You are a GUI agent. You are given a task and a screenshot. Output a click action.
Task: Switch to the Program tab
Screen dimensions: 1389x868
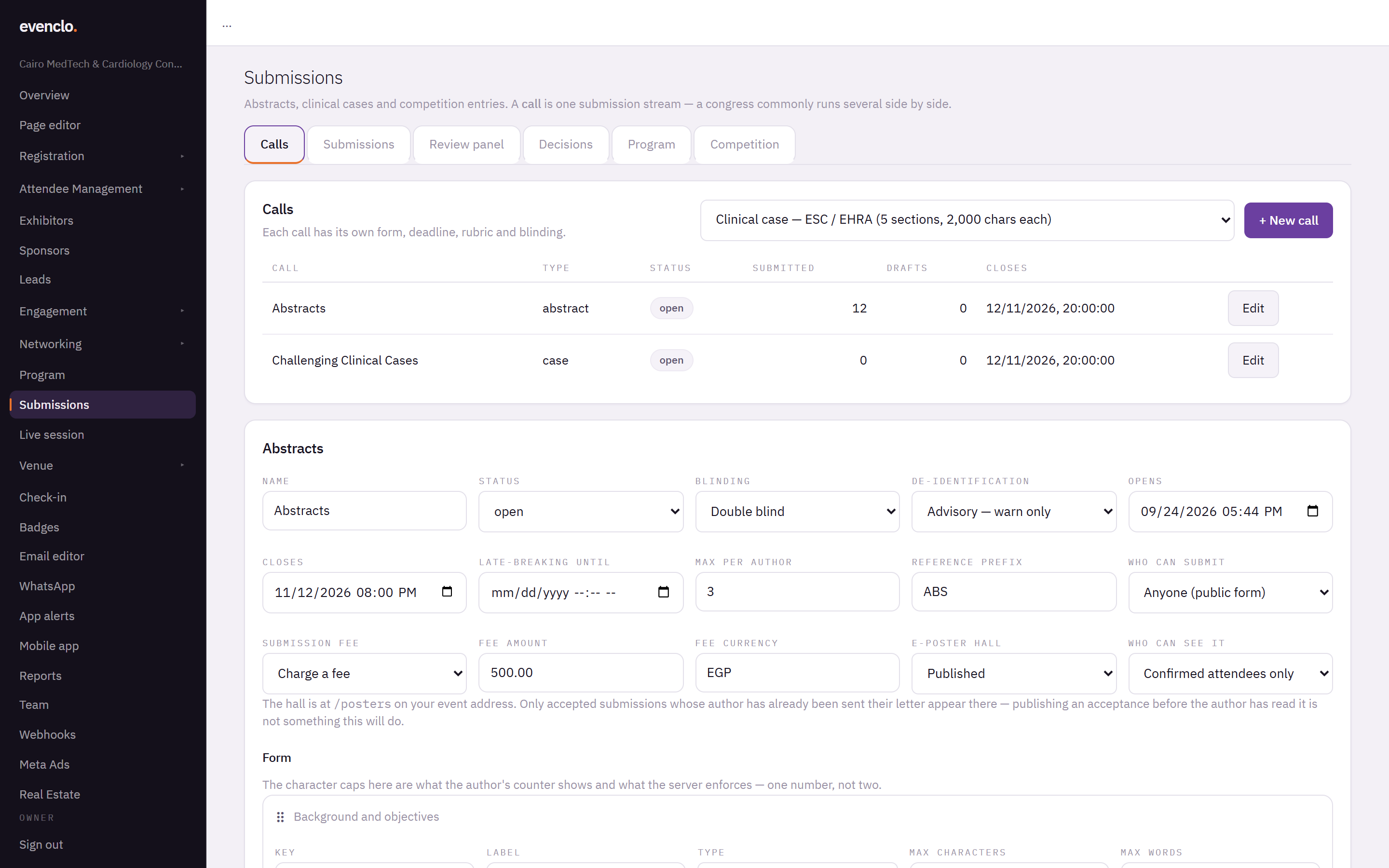pyautogui.click(x=652, y=145)
